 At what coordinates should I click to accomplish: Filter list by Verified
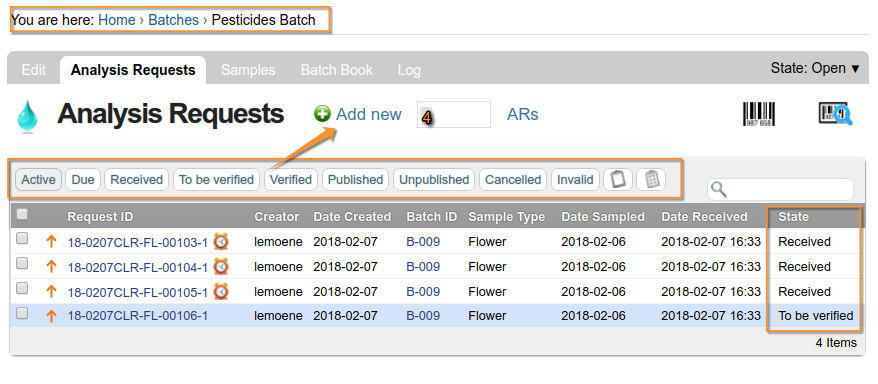(x=291, y=180)
